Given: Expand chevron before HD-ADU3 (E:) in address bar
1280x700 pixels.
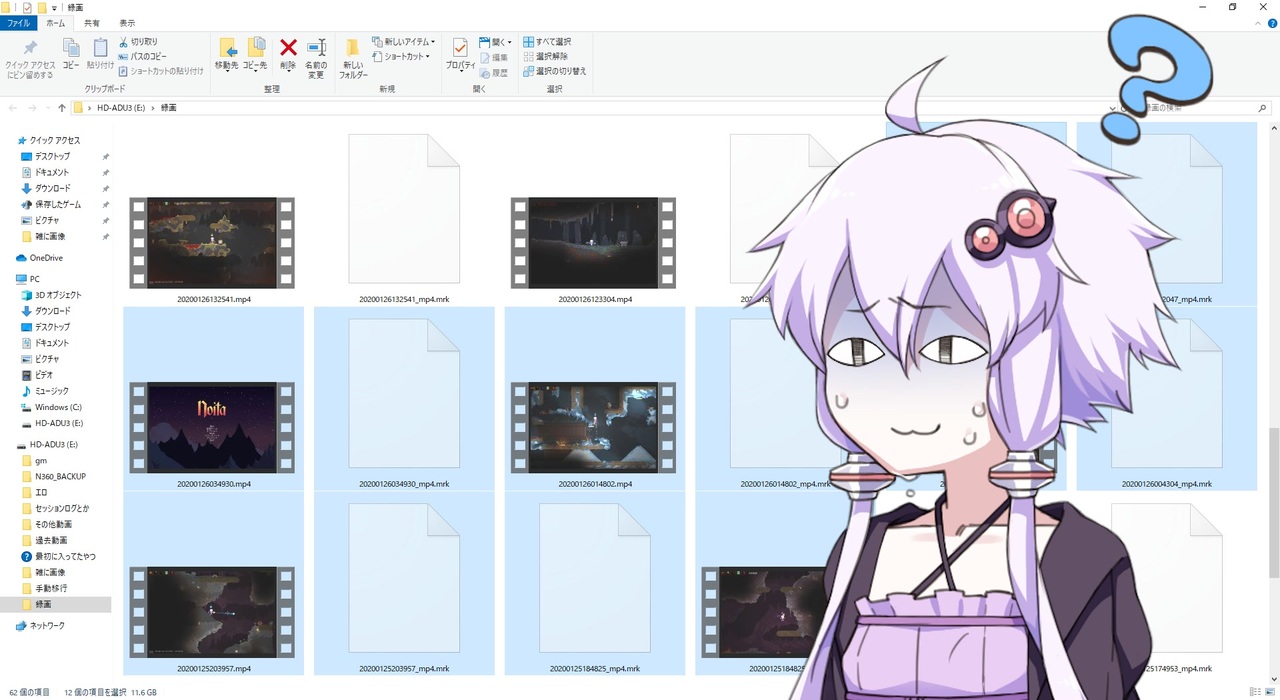Looking at the screenshot, I should point(90,107).
